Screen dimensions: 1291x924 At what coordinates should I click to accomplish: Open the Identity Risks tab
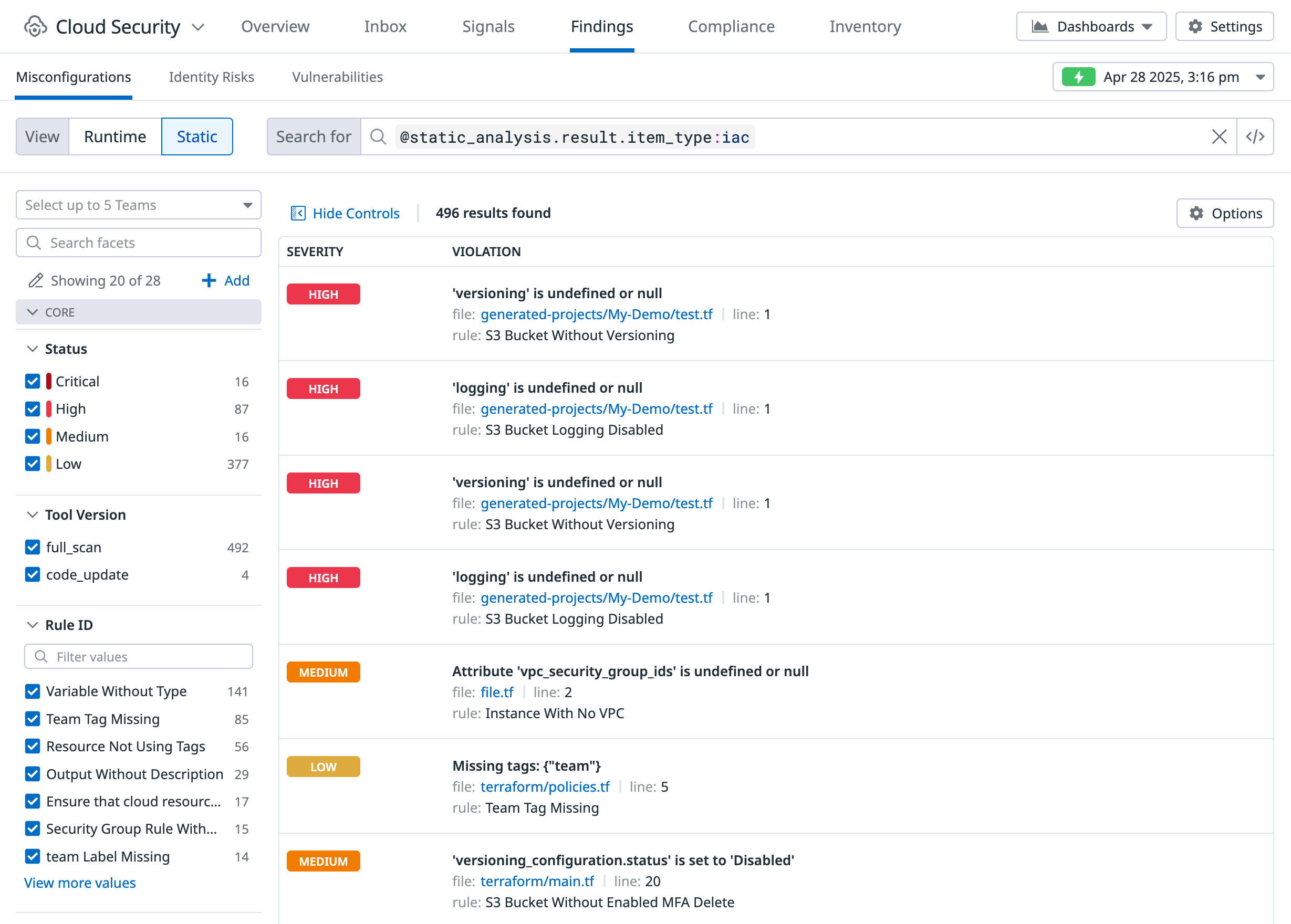tap(211, 77)
